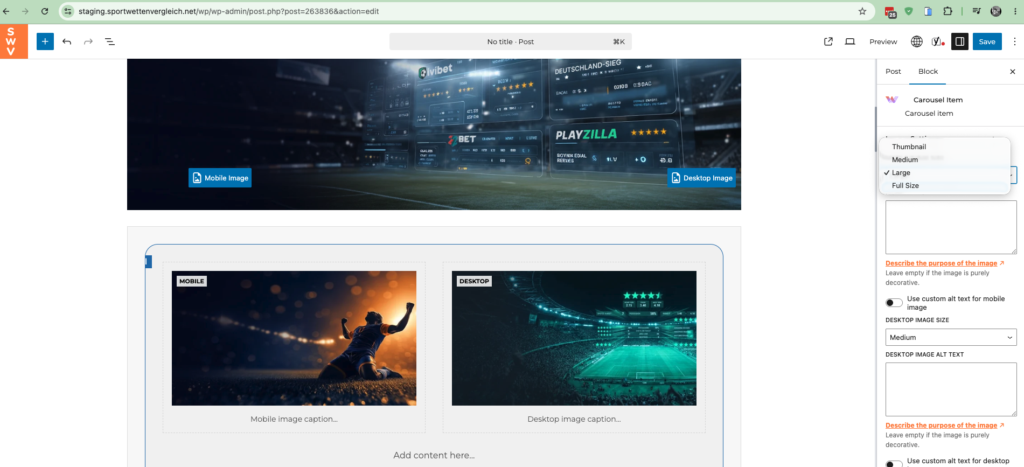Reload the browser page
Screen dimensions: 1024x467
coord(44,11)
